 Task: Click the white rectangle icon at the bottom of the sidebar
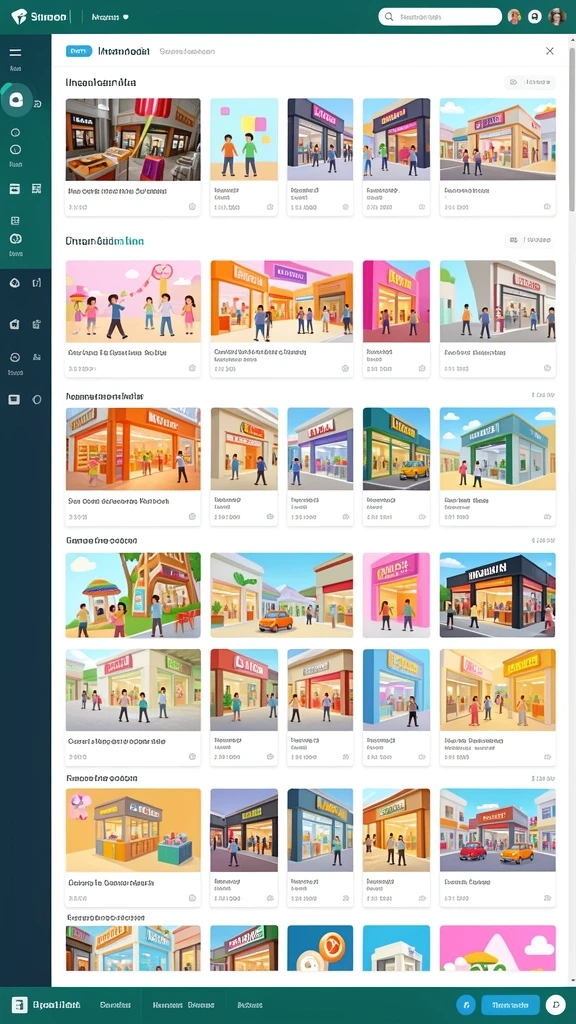coord(14,400)
